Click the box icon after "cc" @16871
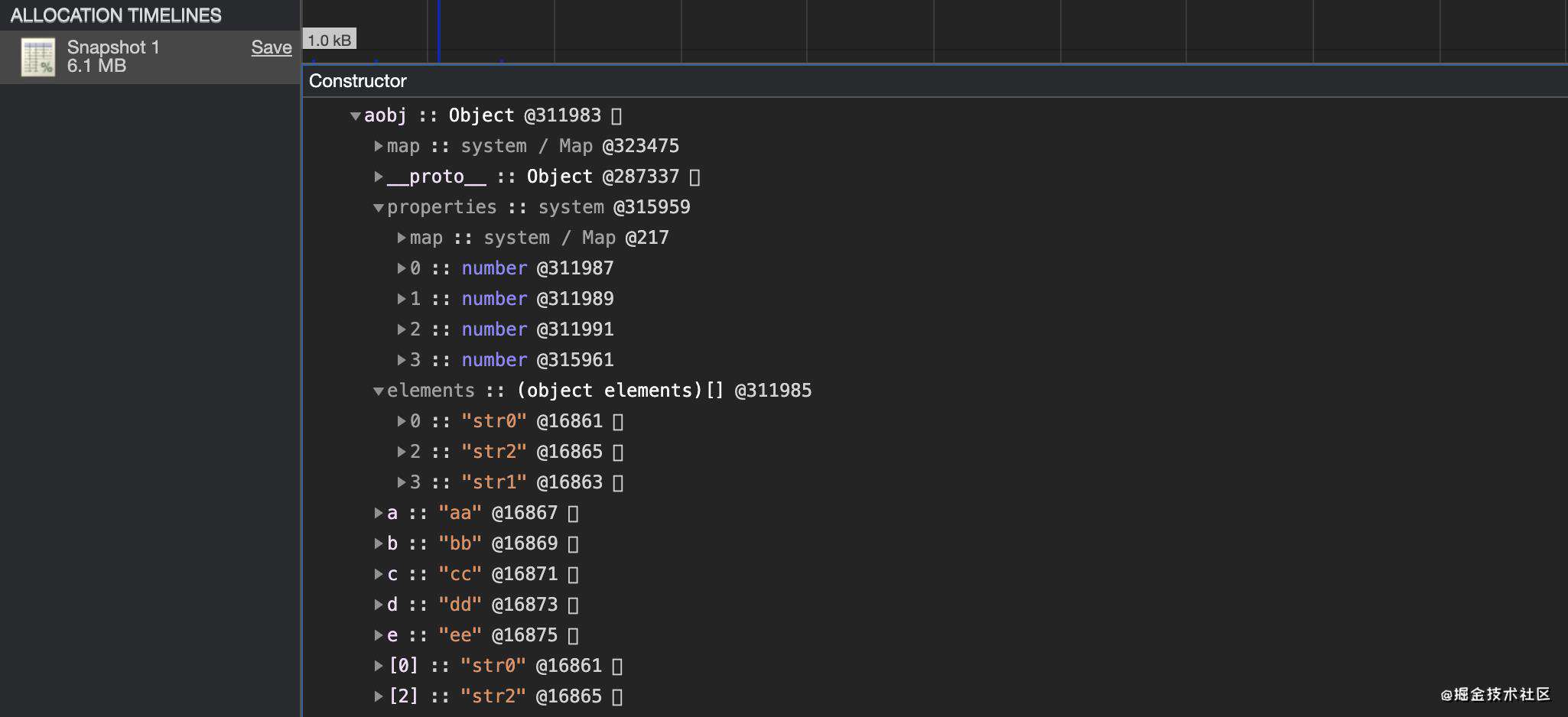Image resolution: width=1568 pixels, height=717 pixels. coord(573,575)
